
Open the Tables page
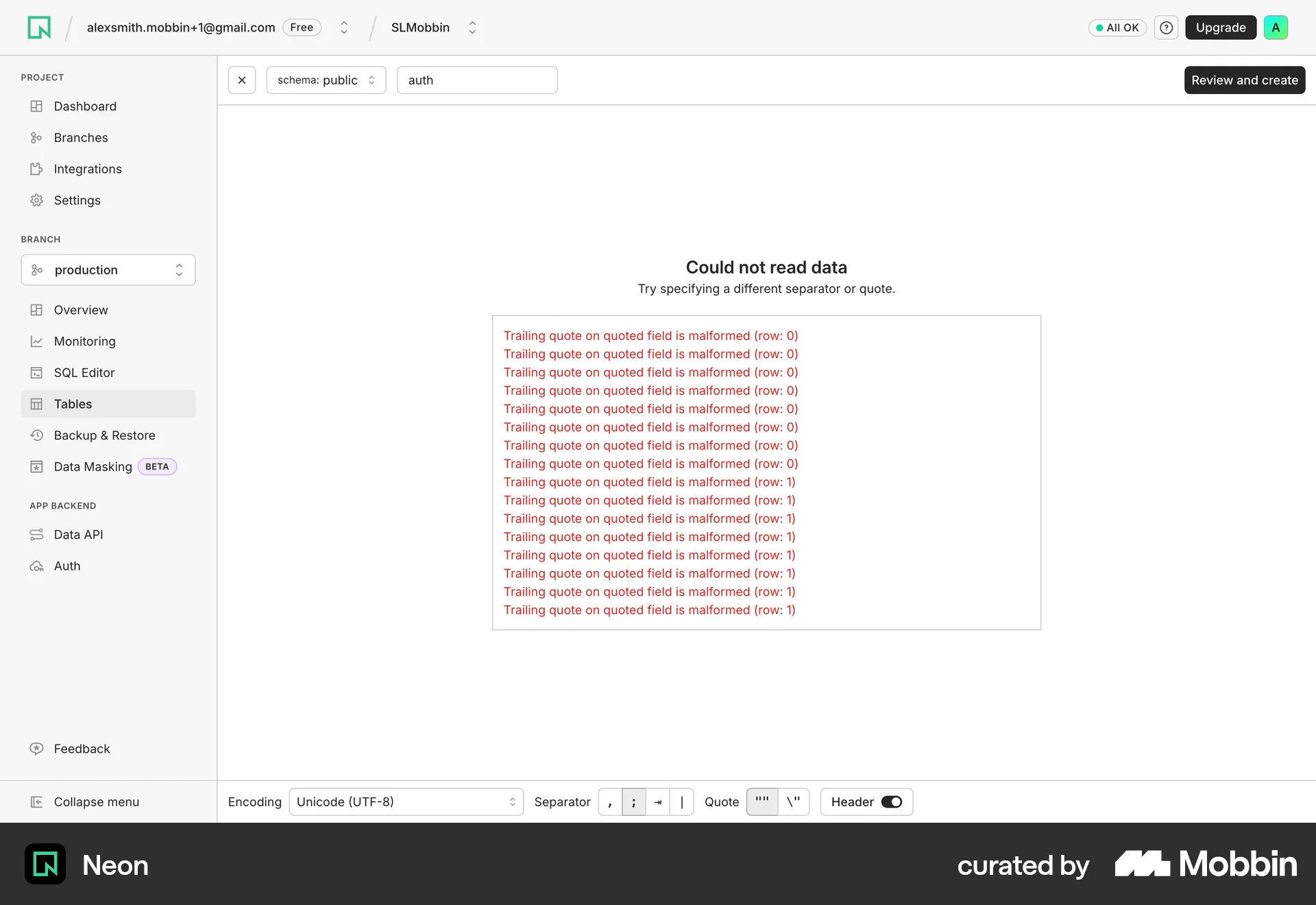click(x=108, y=404)
